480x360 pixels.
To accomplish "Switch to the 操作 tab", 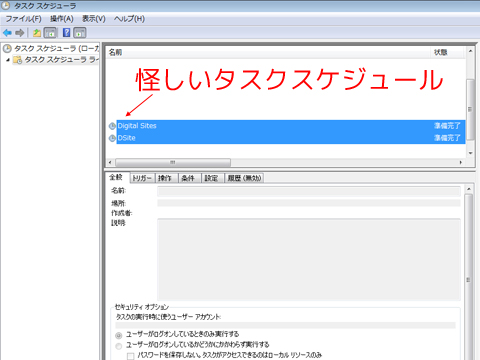I will point(165,178).
